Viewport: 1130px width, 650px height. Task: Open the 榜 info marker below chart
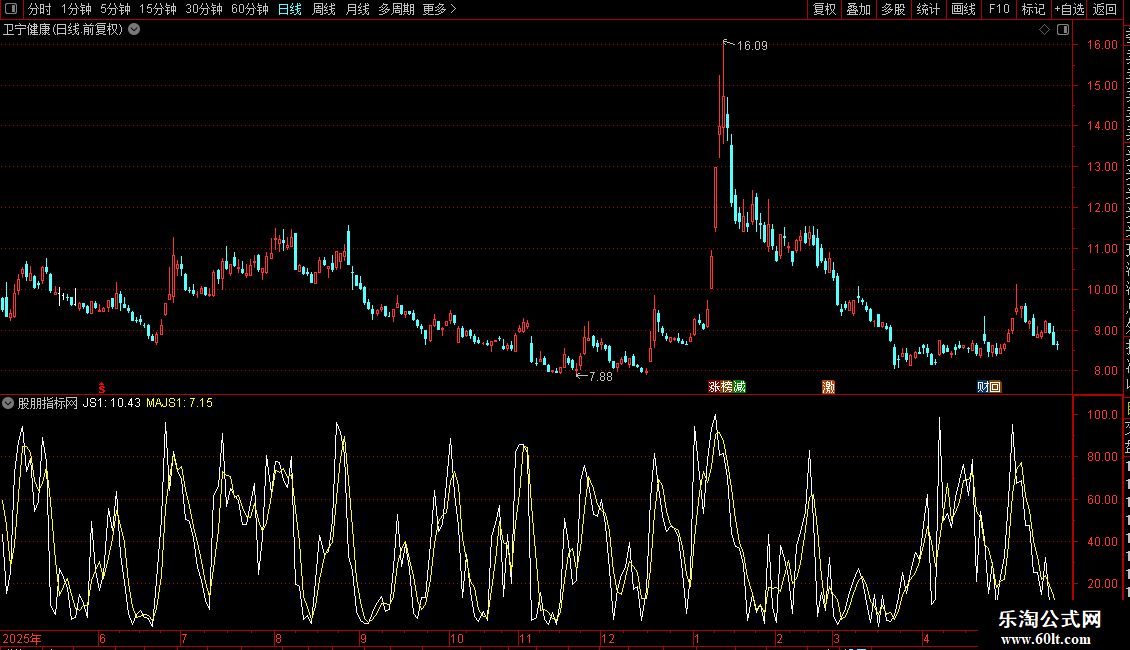727,387
